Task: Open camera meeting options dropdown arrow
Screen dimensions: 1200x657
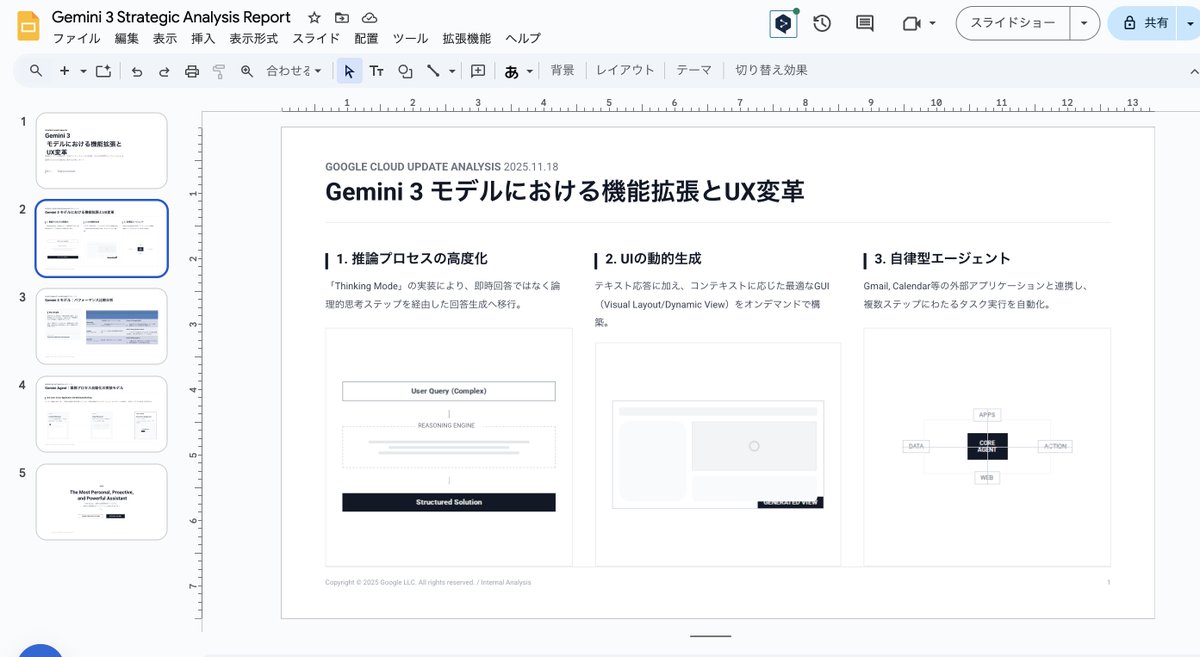Action: pos(933,23)
